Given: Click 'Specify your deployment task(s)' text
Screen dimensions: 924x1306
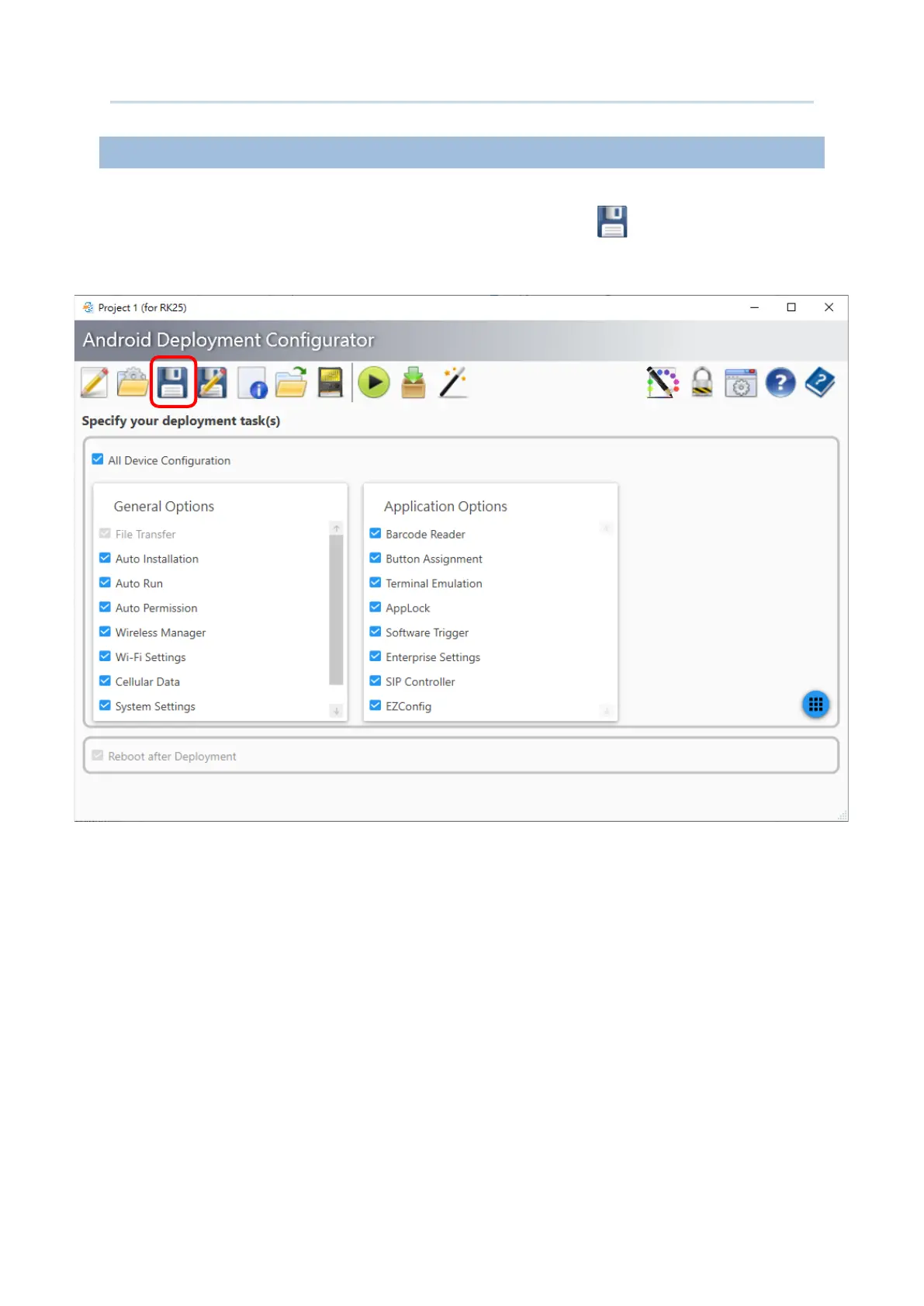Looking at the screenshot, I should click(181, 421).
